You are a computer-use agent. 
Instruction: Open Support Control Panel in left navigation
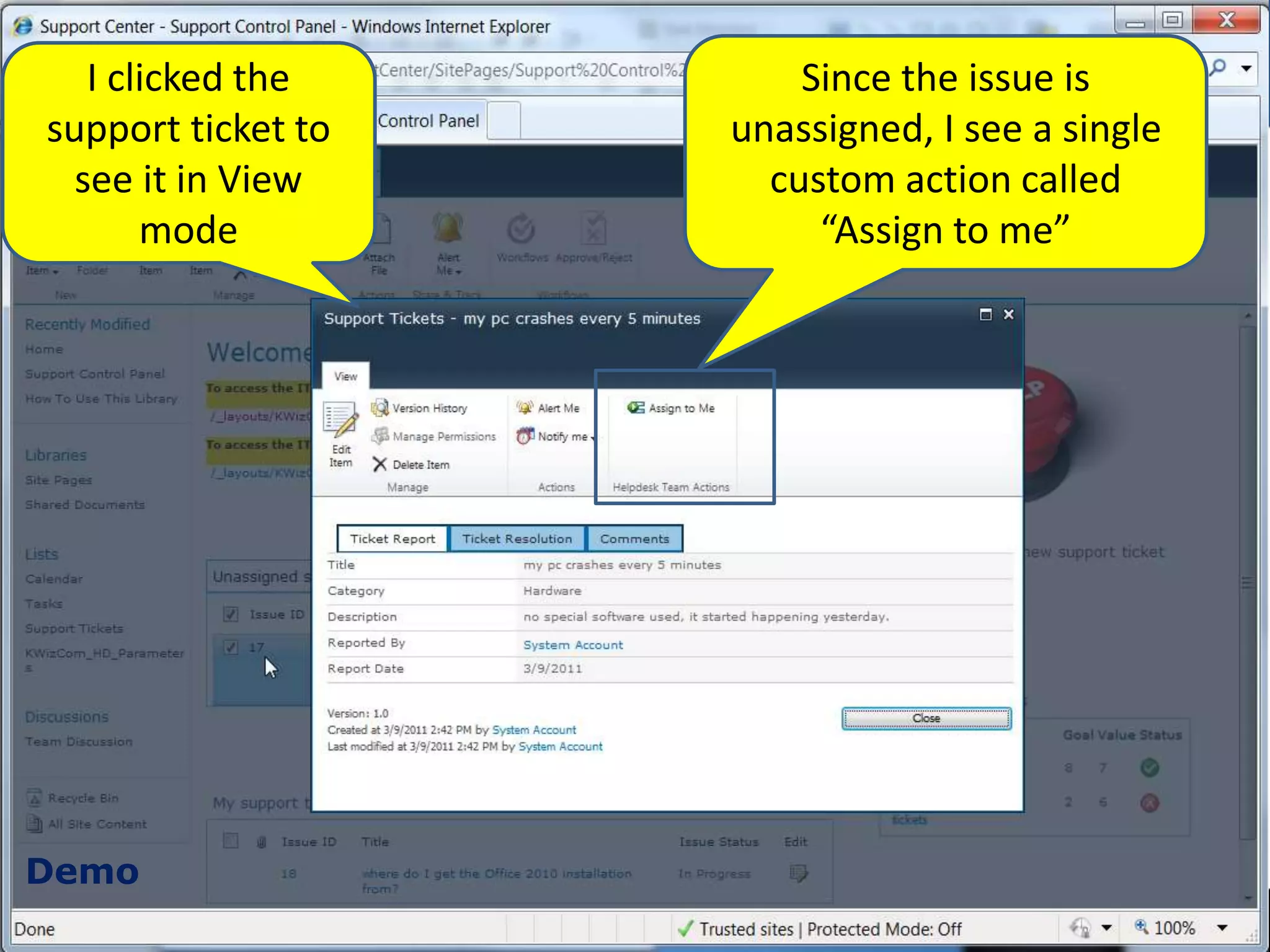click(95, 374)
